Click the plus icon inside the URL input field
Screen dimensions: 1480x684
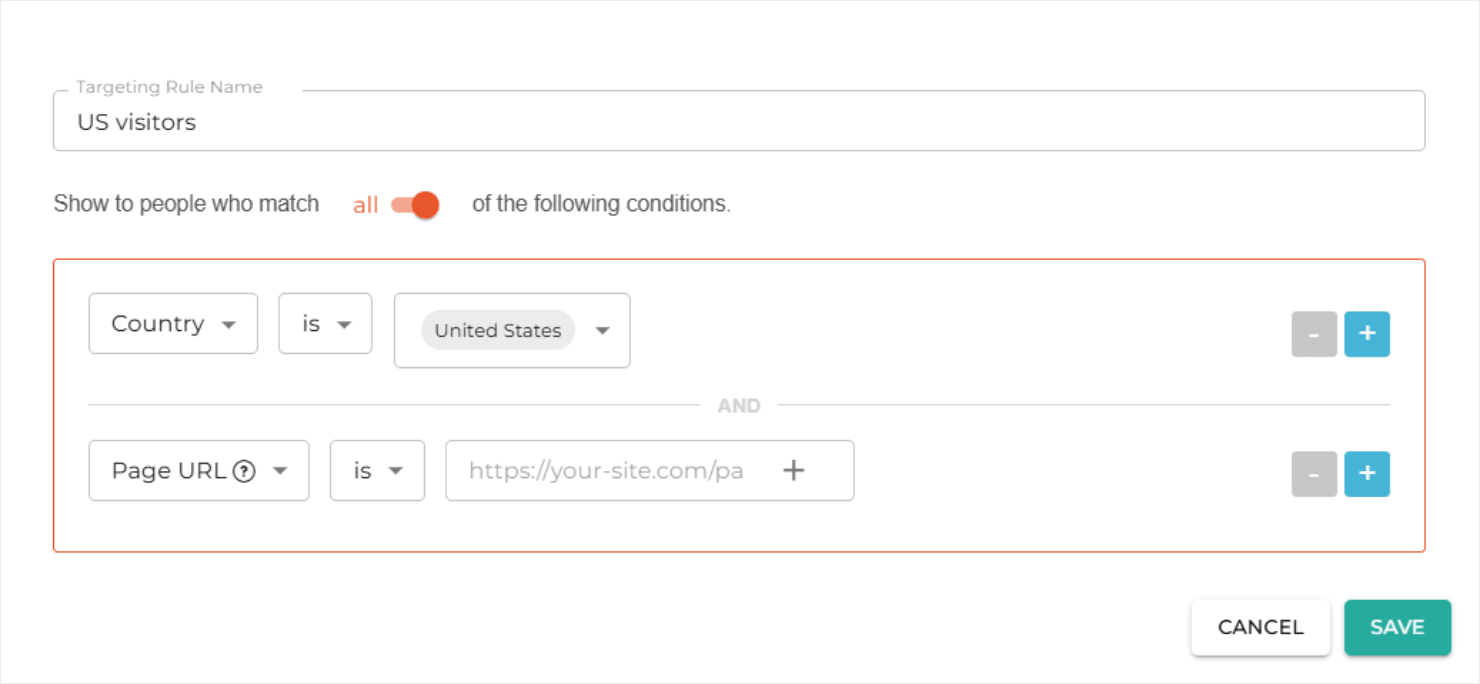793,470
